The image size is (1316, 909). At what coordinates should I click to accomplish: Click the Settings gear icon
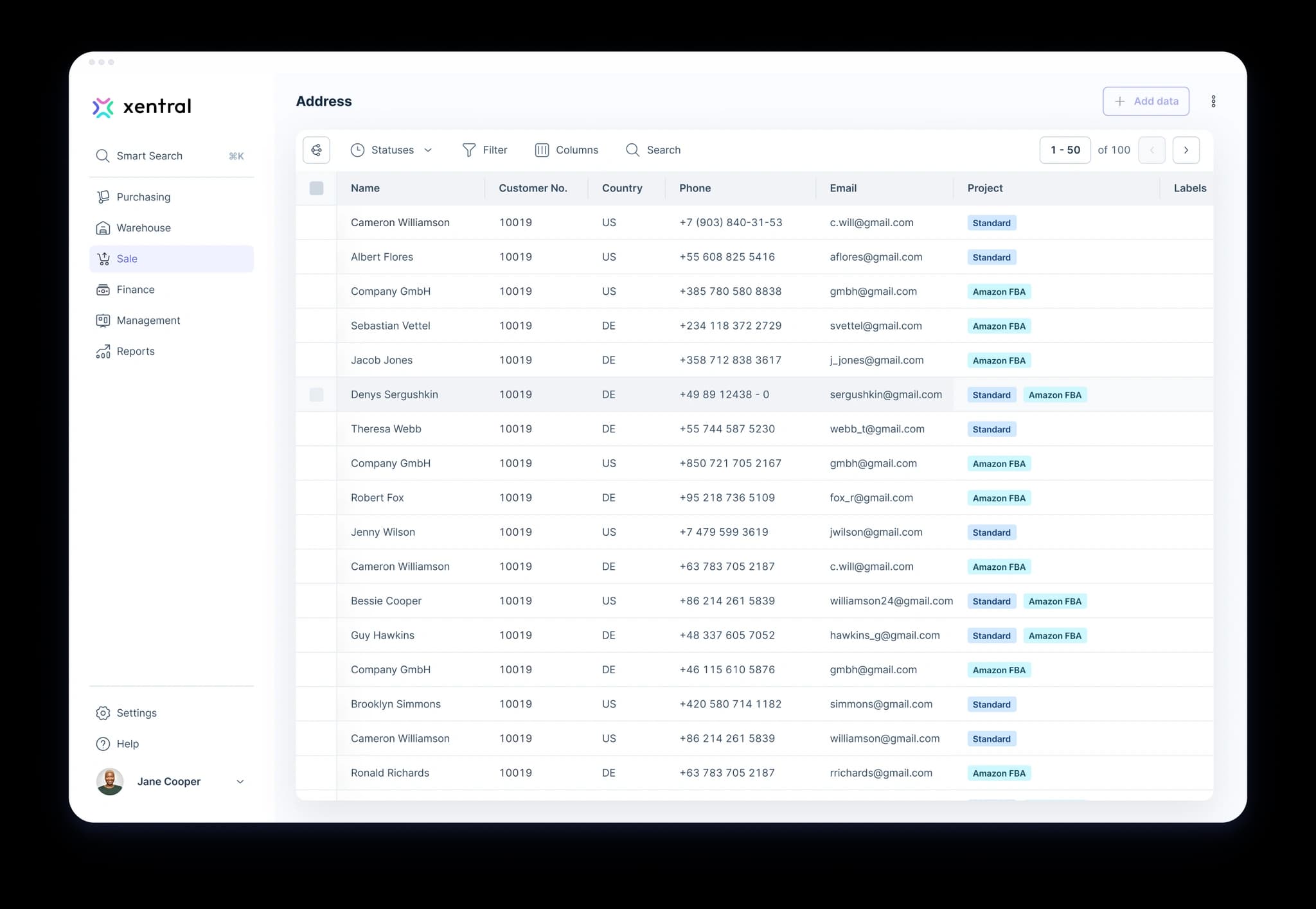103,713
